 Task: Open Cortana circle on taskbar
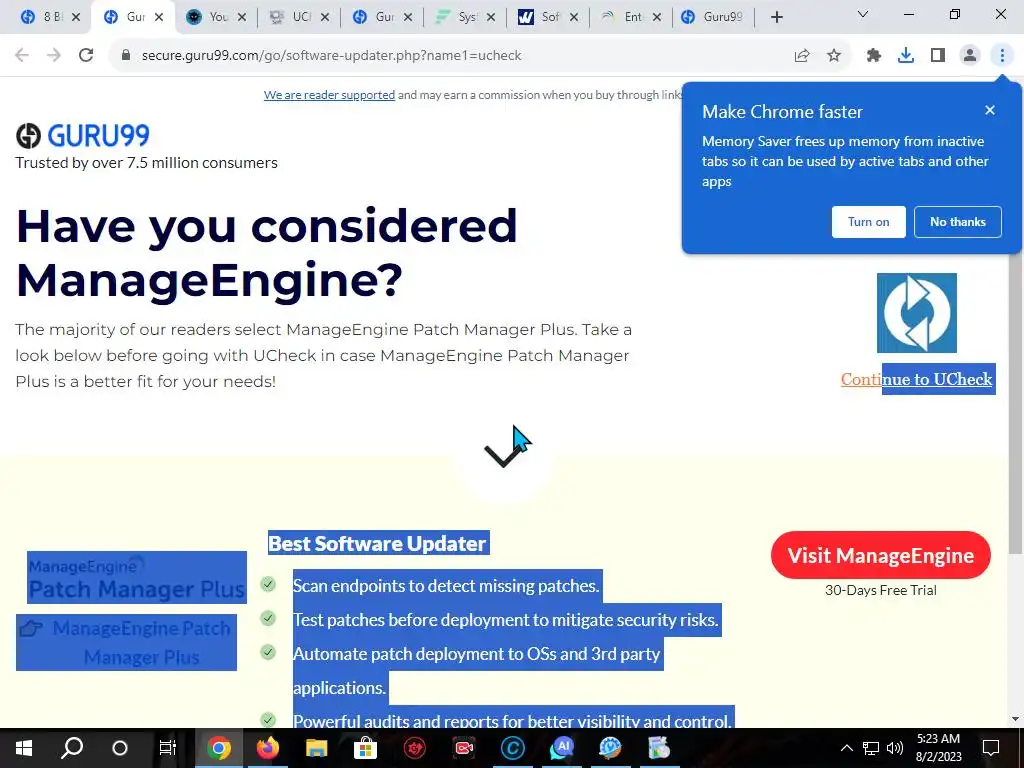pos(120,748)
